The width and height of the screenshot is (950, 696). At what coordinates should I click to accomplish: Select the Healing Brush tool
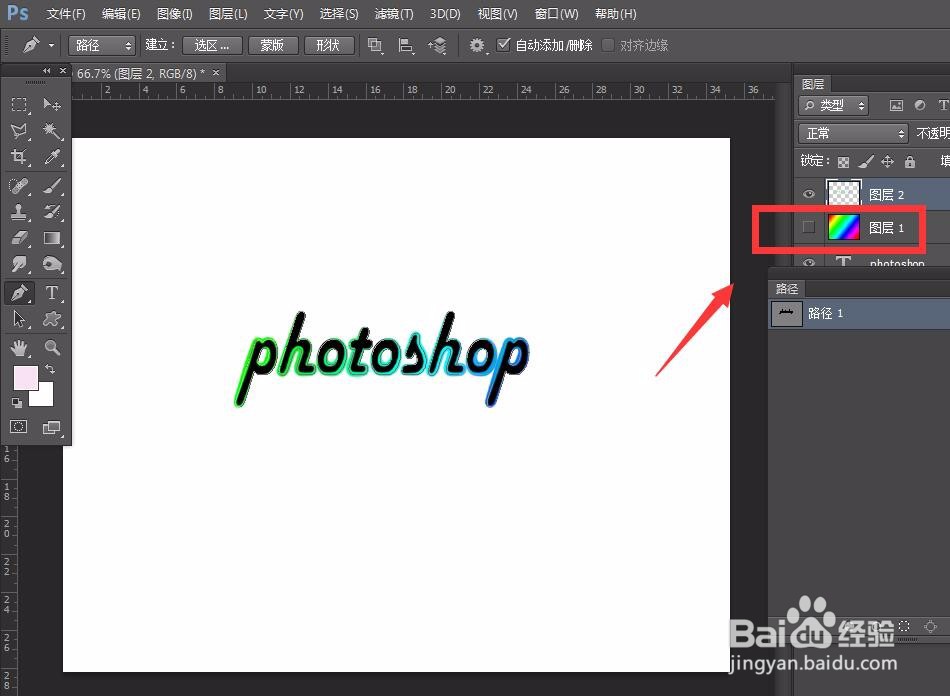tap(19, 185)
